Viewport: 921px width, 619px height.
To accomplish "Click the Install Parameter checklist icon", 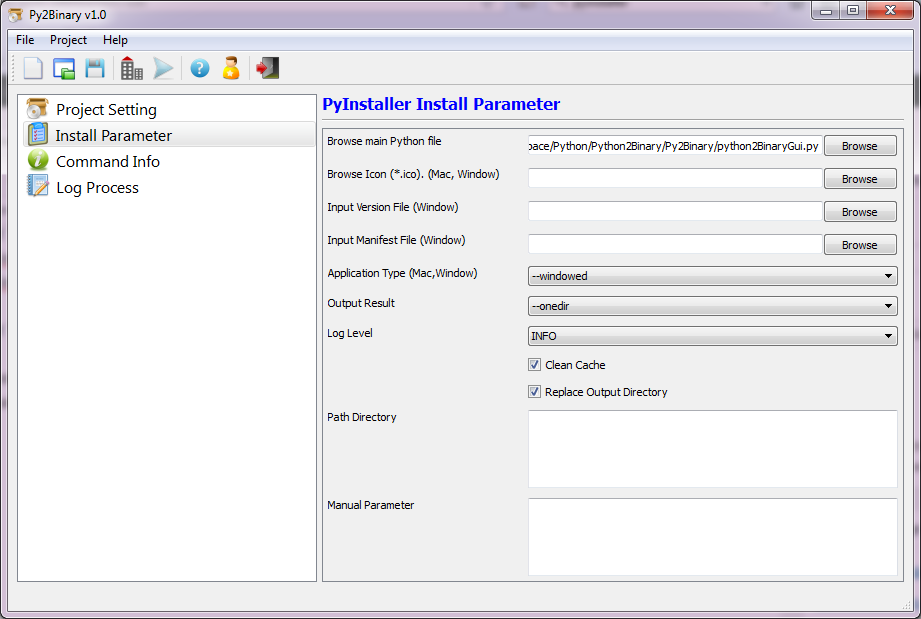I will click(x=38, y=134).
